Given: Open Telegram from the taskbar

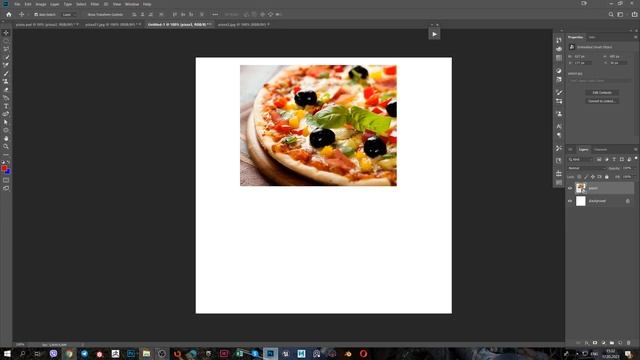Looking at the screenshot, I should point(84,354).
